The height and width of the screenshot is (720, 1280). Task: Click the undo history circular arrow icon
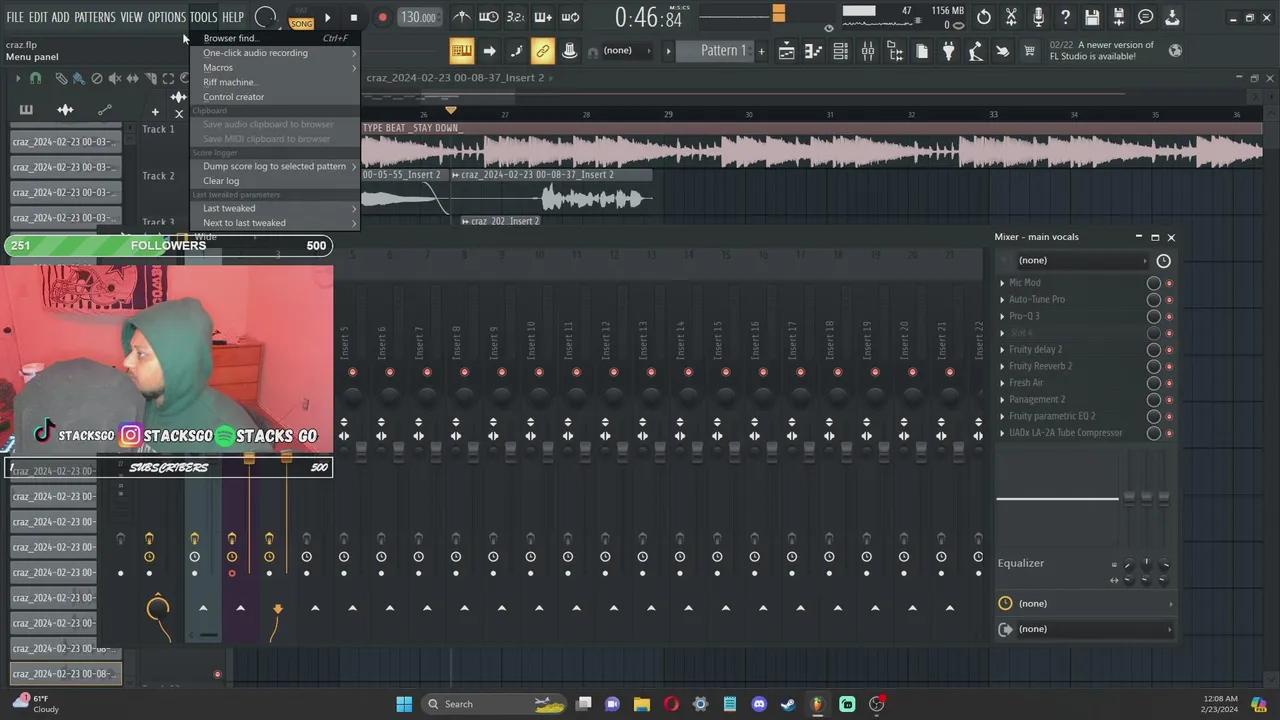click(984, 17)
